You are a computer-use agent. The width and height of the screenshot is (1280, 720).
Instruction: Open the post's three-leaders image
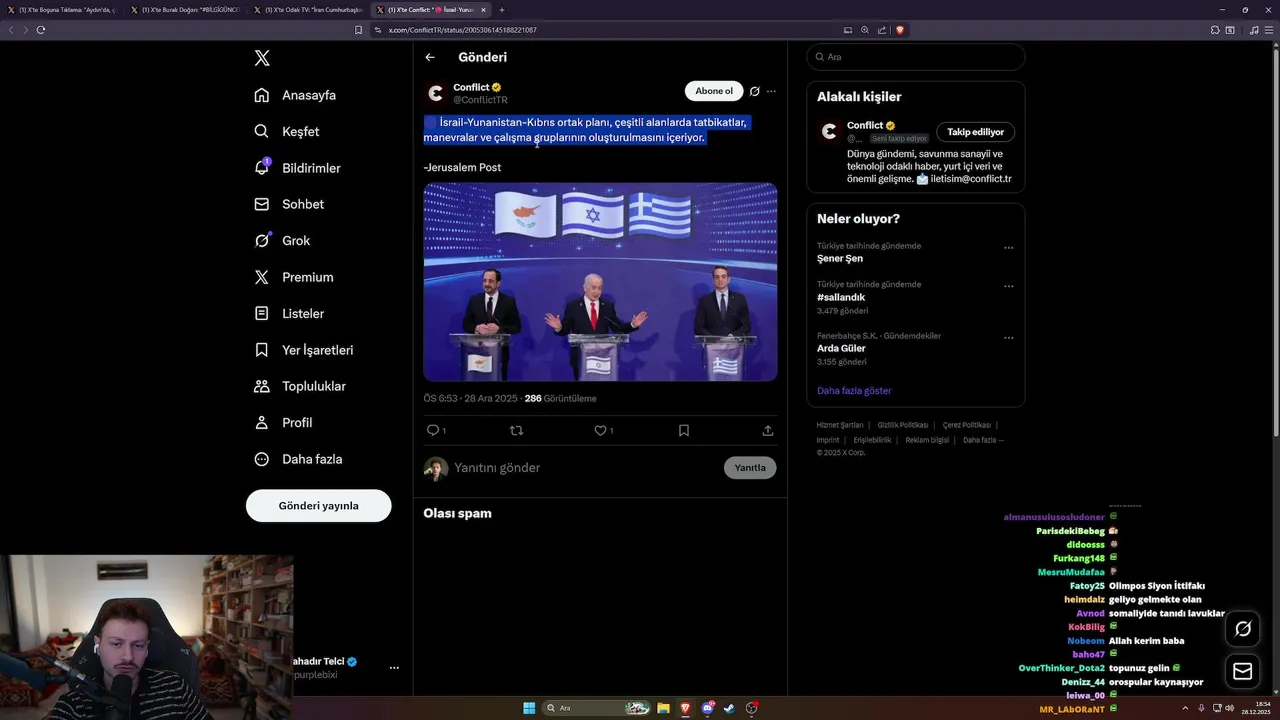600,282
